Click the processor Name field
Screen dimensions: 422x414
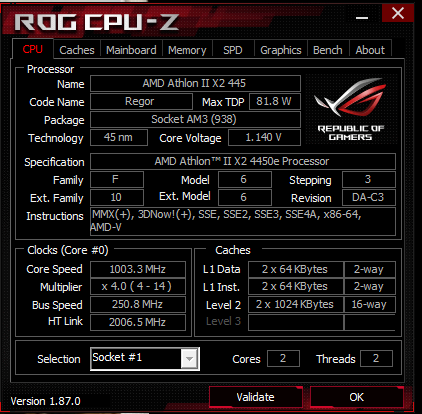[195, 83]
